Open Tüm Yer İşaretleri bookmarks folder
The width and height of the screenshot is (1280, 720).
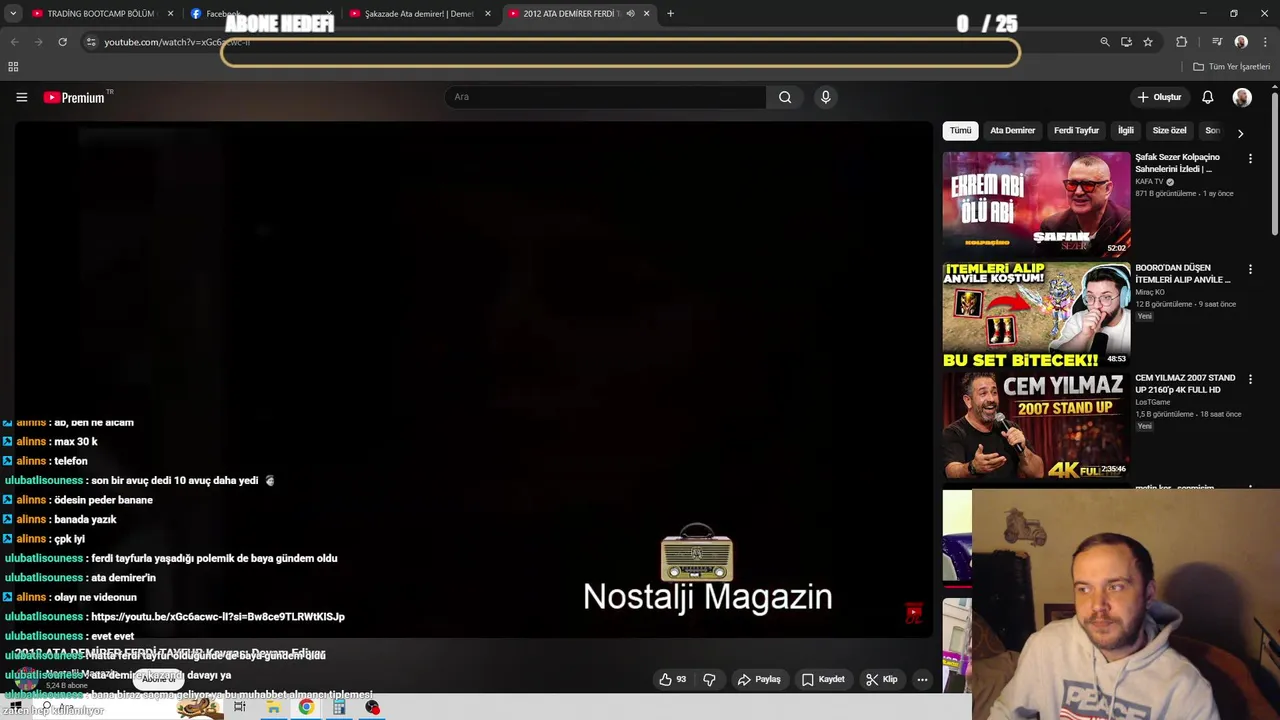(x=1231, y=67)
